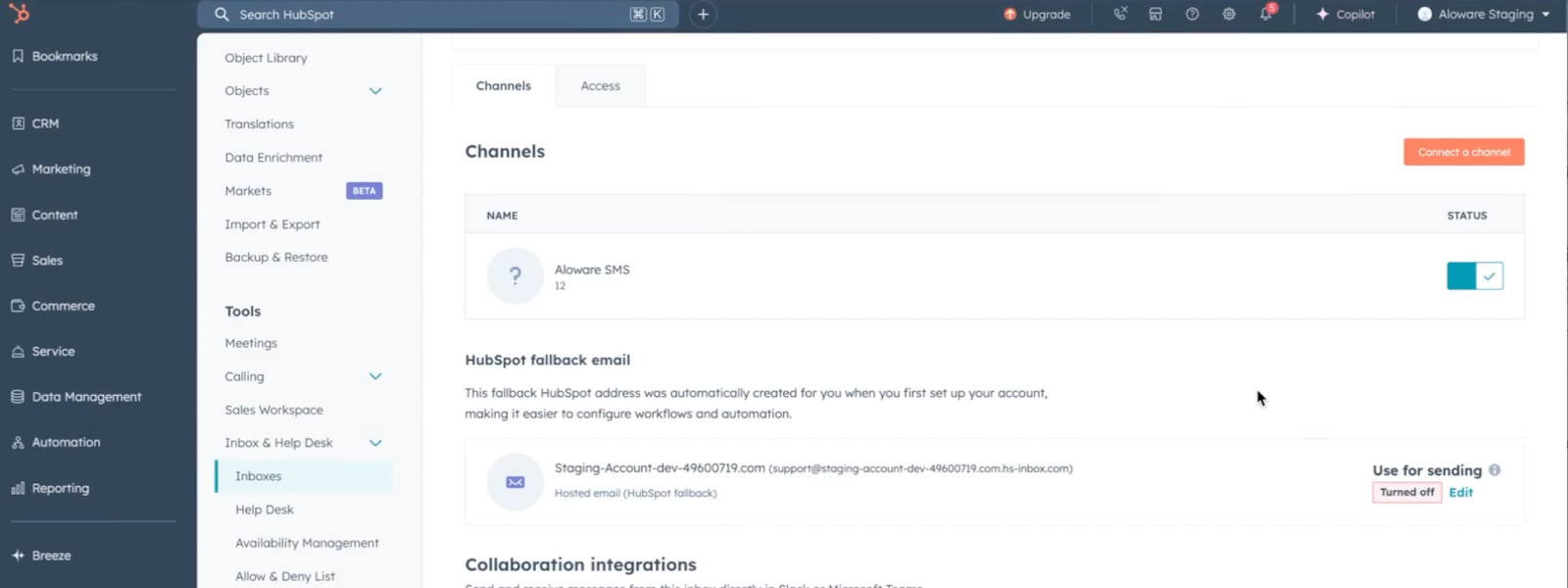Select Help Desk in settings sidebar

(265, 510)
